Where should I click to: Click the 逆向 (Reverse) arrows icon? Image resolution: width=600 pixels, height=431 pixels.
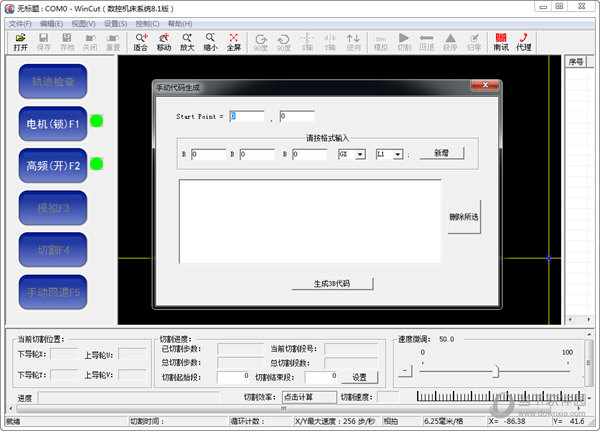click(x=353, y=42)
